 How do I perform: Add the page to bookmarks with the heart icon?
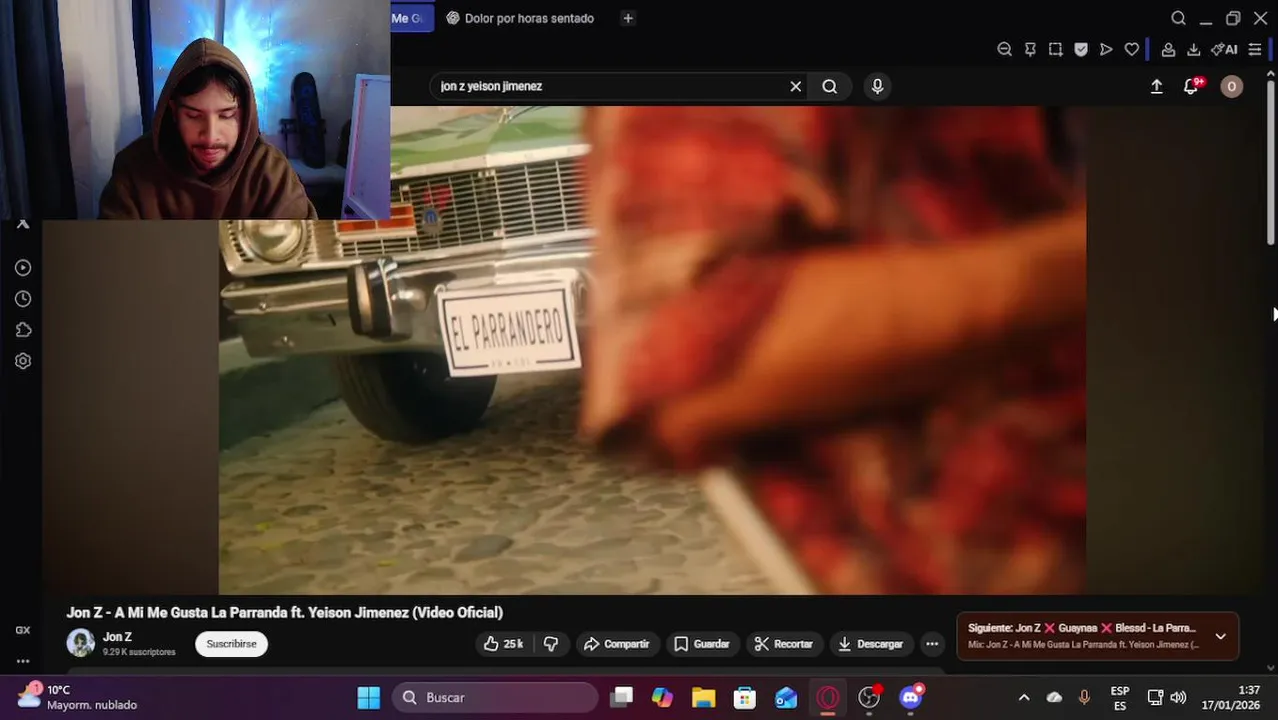(1132, 49)
